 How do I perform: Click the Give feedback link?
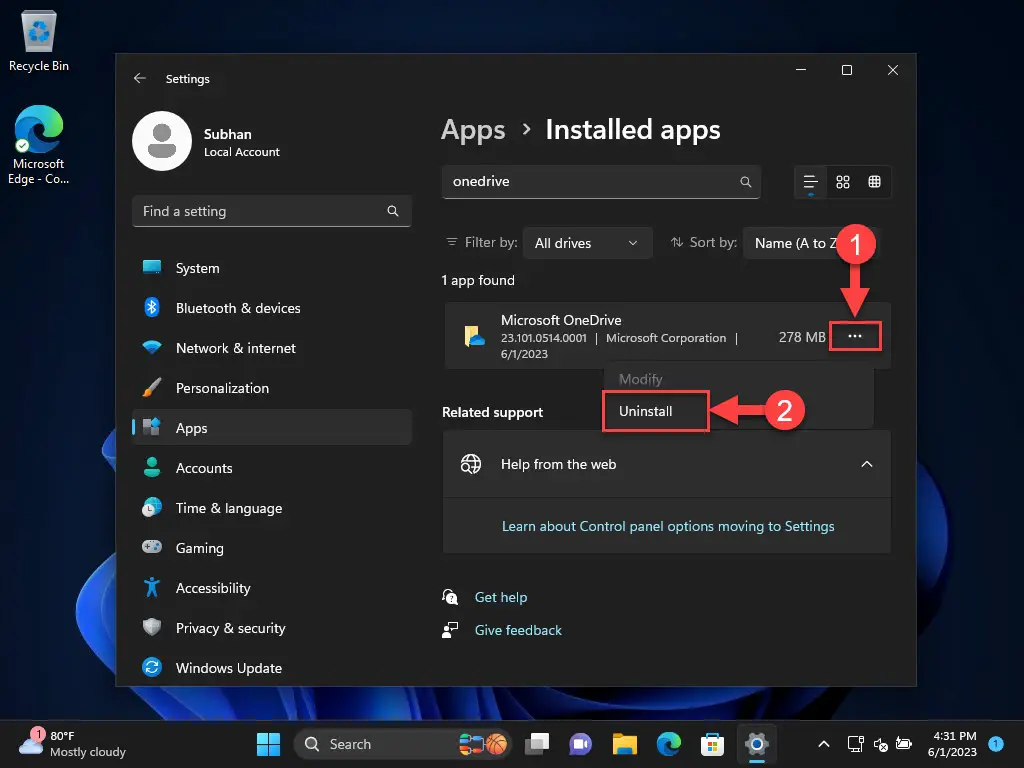518,630
